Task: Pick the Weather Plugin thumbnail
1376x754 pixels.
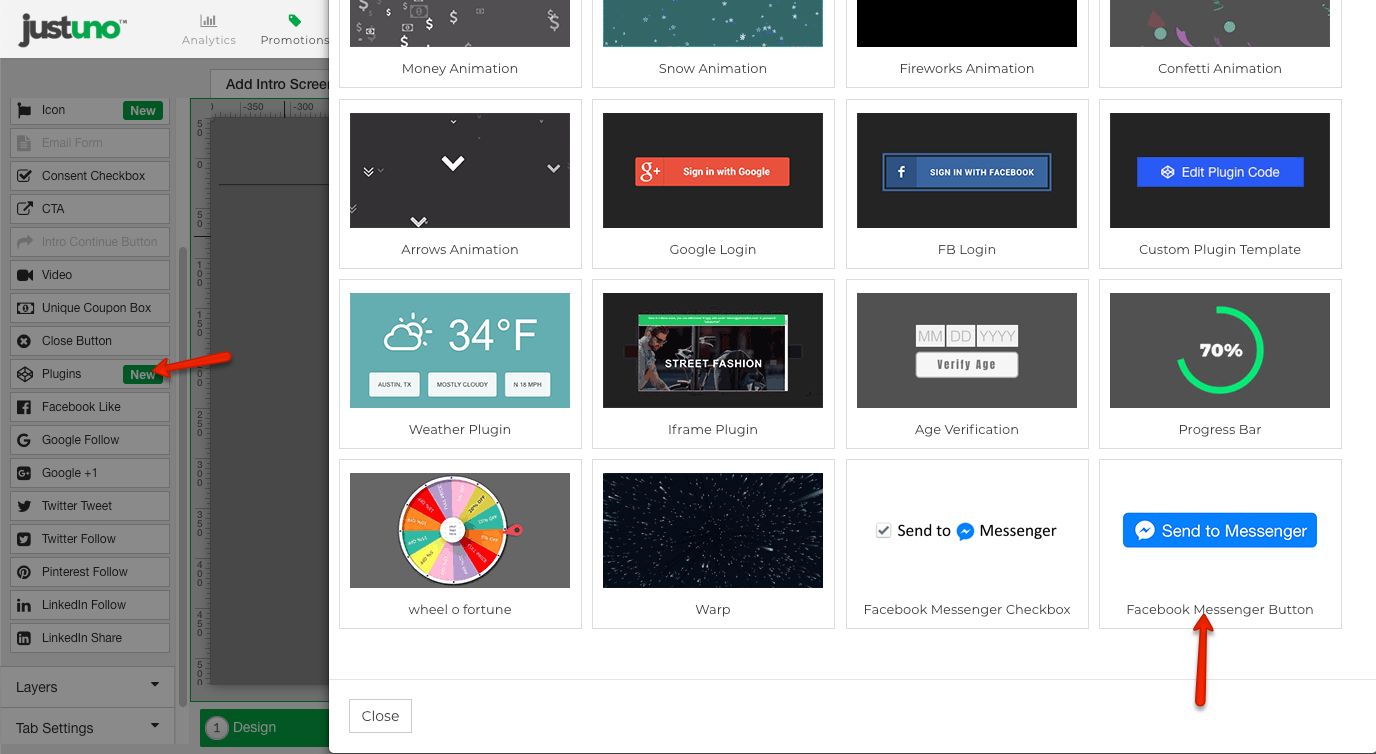Action: point(460,351)
